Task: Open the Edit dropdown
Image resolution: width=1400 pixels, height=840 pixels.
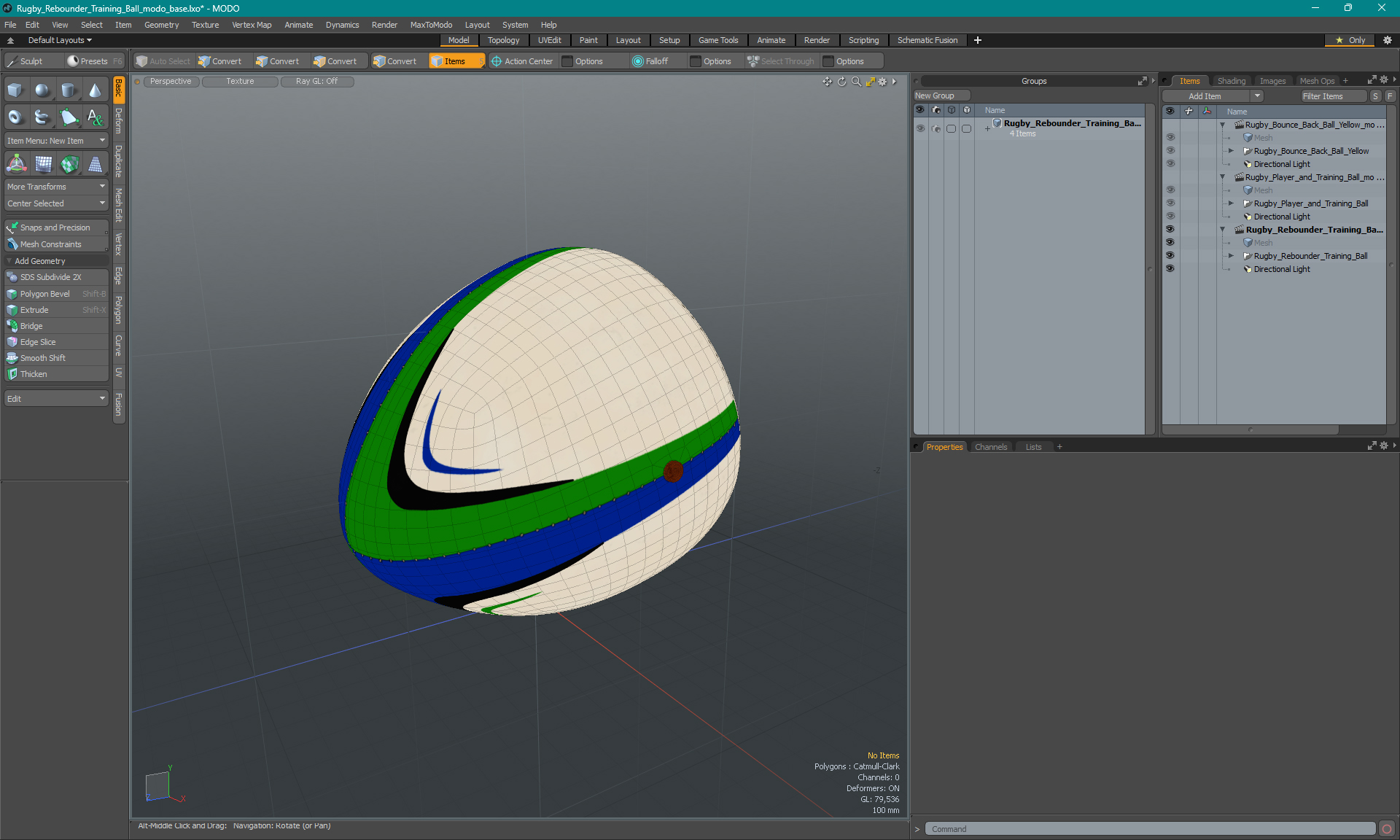Action: (x=56, y=399)
